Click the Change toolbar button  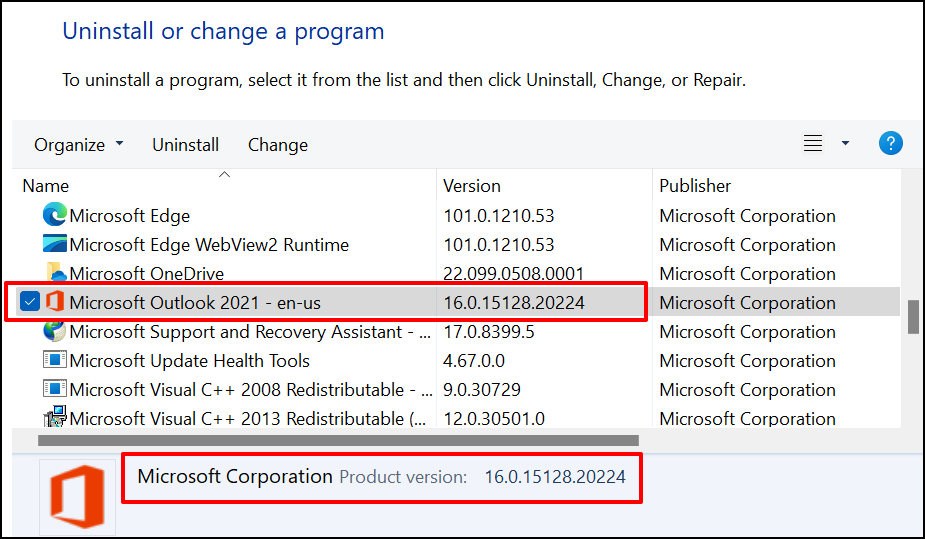point(277,145)
